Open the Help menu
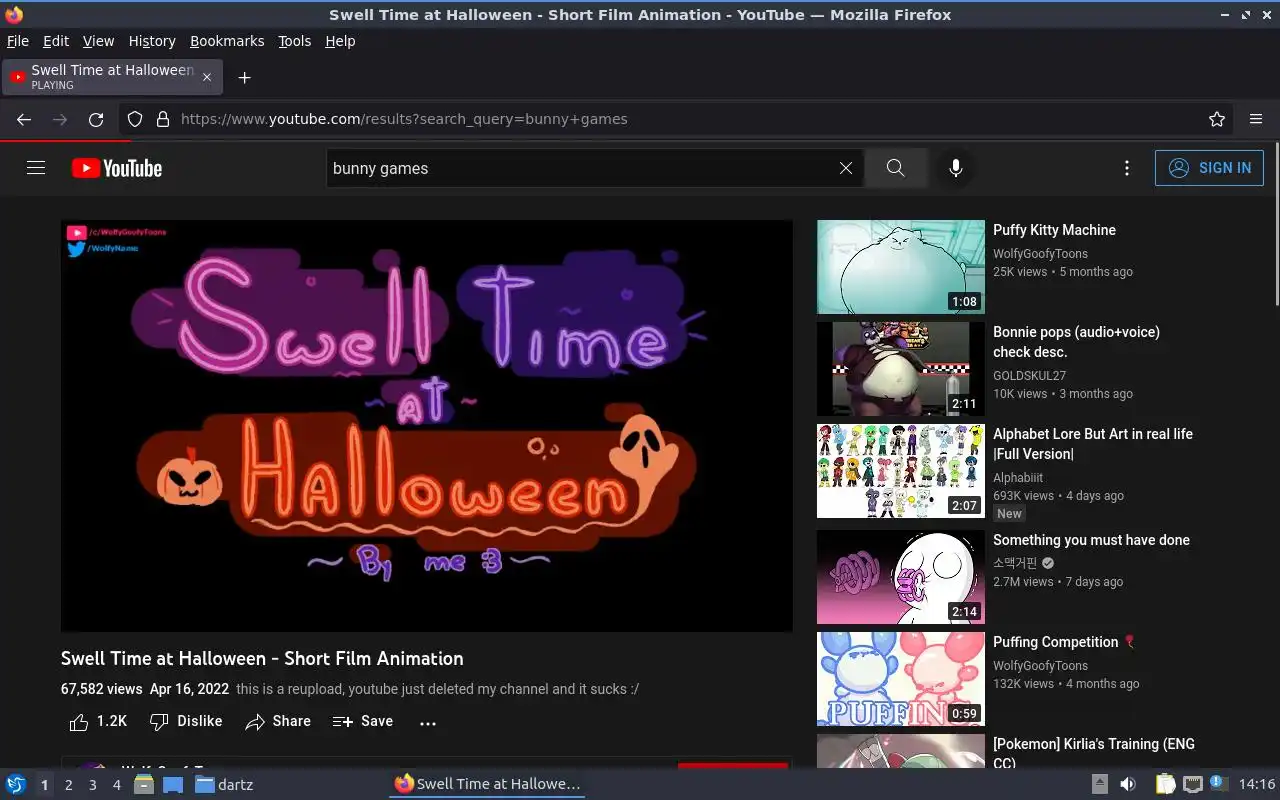This screenshot has width=1280, height=800. [x=340, y=41]
